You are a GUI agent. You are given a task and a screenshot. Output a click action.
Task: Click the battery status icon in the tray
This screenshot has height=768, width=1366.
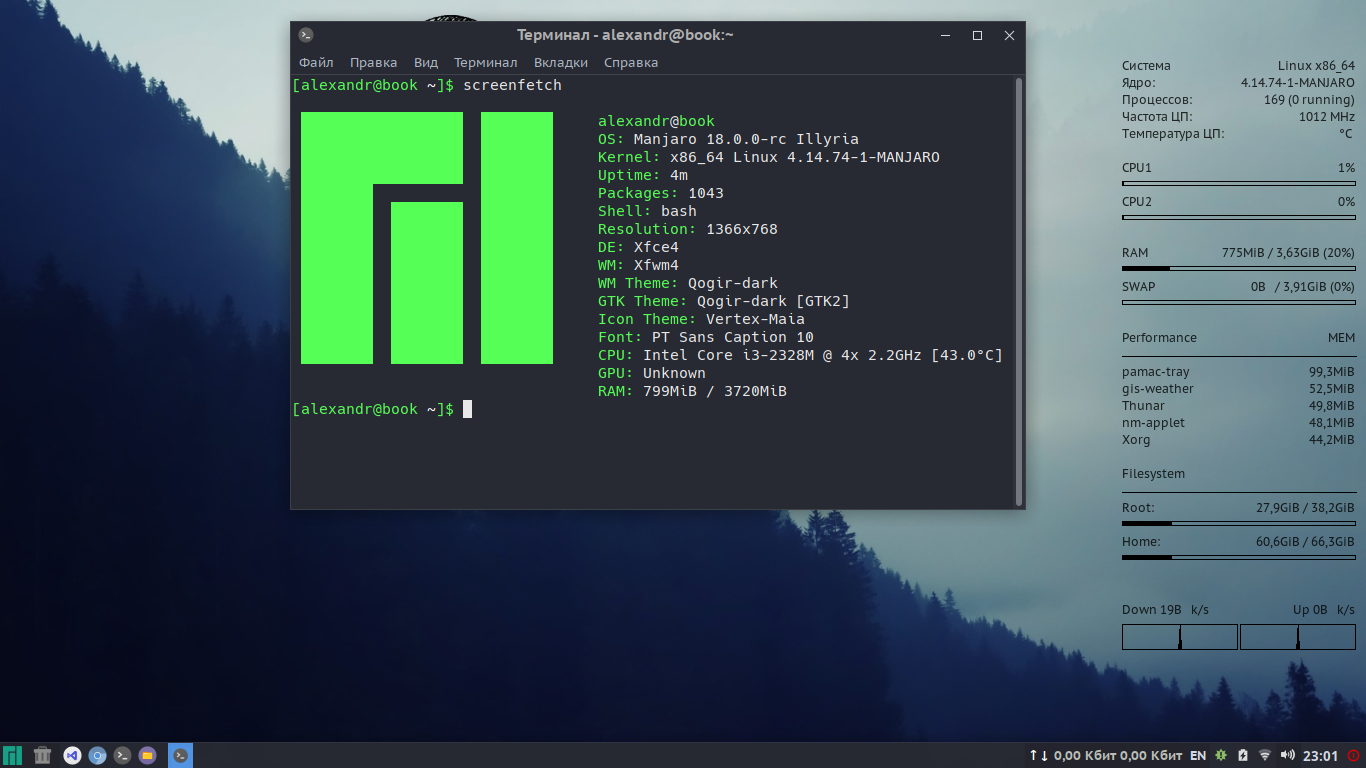[1242, 756]
